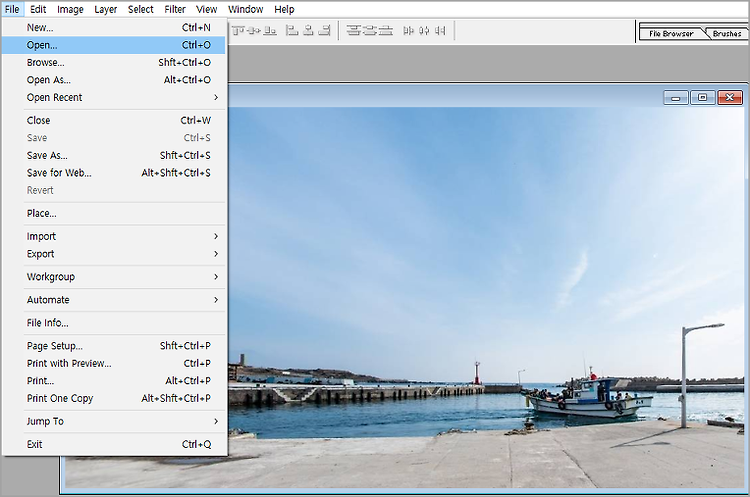The width and height of the screenshot is (750, 497).
Task: Click the Align Top Edges icon
Action: (x=238, y=31)
